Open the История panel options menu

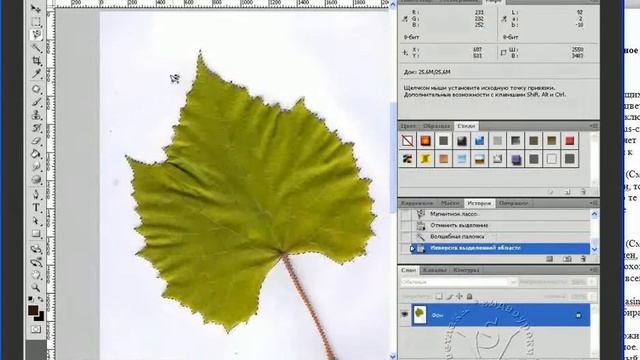tap(594, 203)
